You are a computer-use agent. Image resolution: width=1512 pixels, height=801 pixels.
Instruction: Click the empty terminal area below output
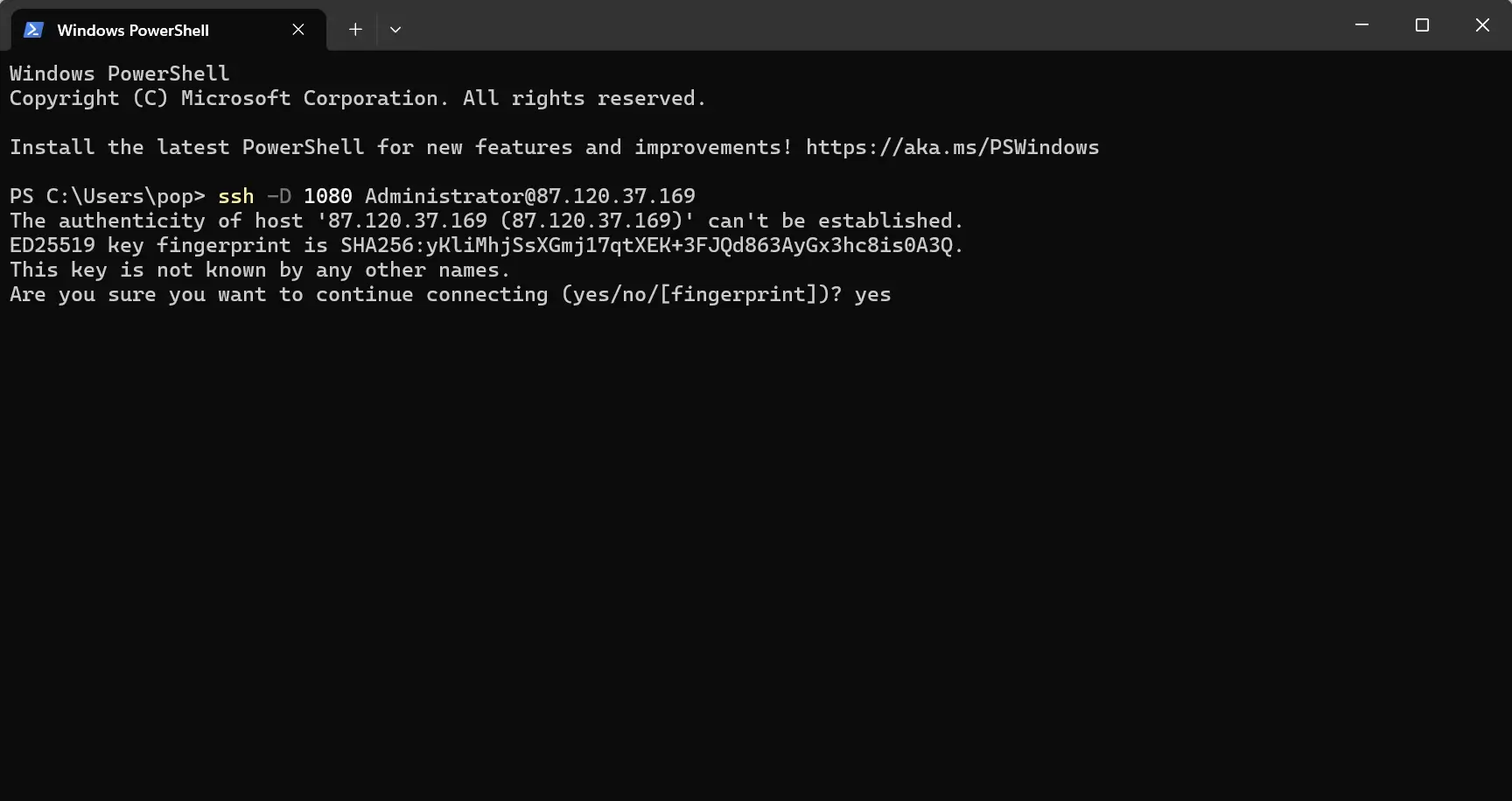(756, 552)
